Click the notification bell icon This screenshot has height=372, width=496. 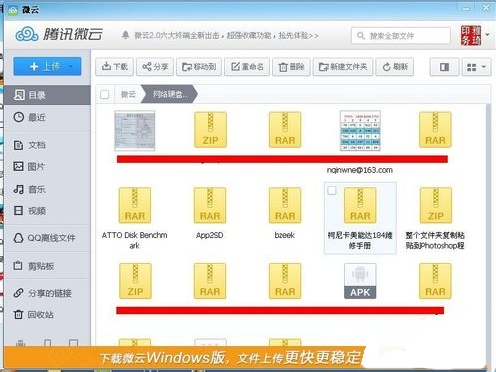125,35
